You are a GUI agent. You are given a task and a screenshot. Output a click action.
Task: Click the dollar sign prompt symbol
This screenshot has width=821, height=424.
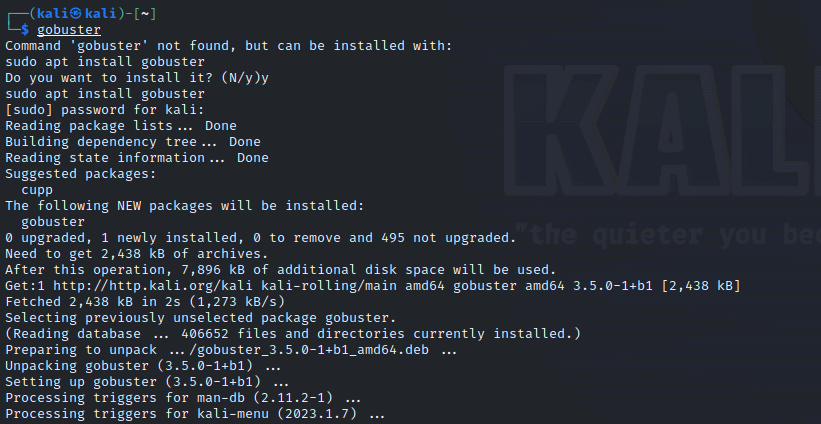(25, 30)
